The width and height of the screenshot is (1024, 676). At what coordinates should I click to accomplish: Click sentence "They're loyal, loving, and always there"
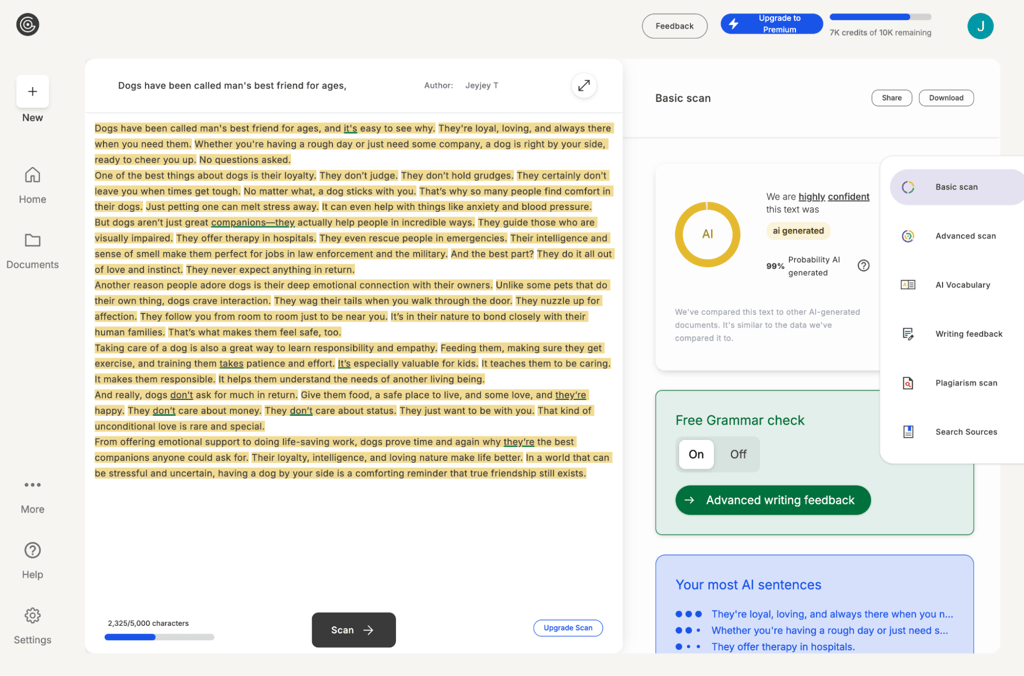(x=832, y=614)
